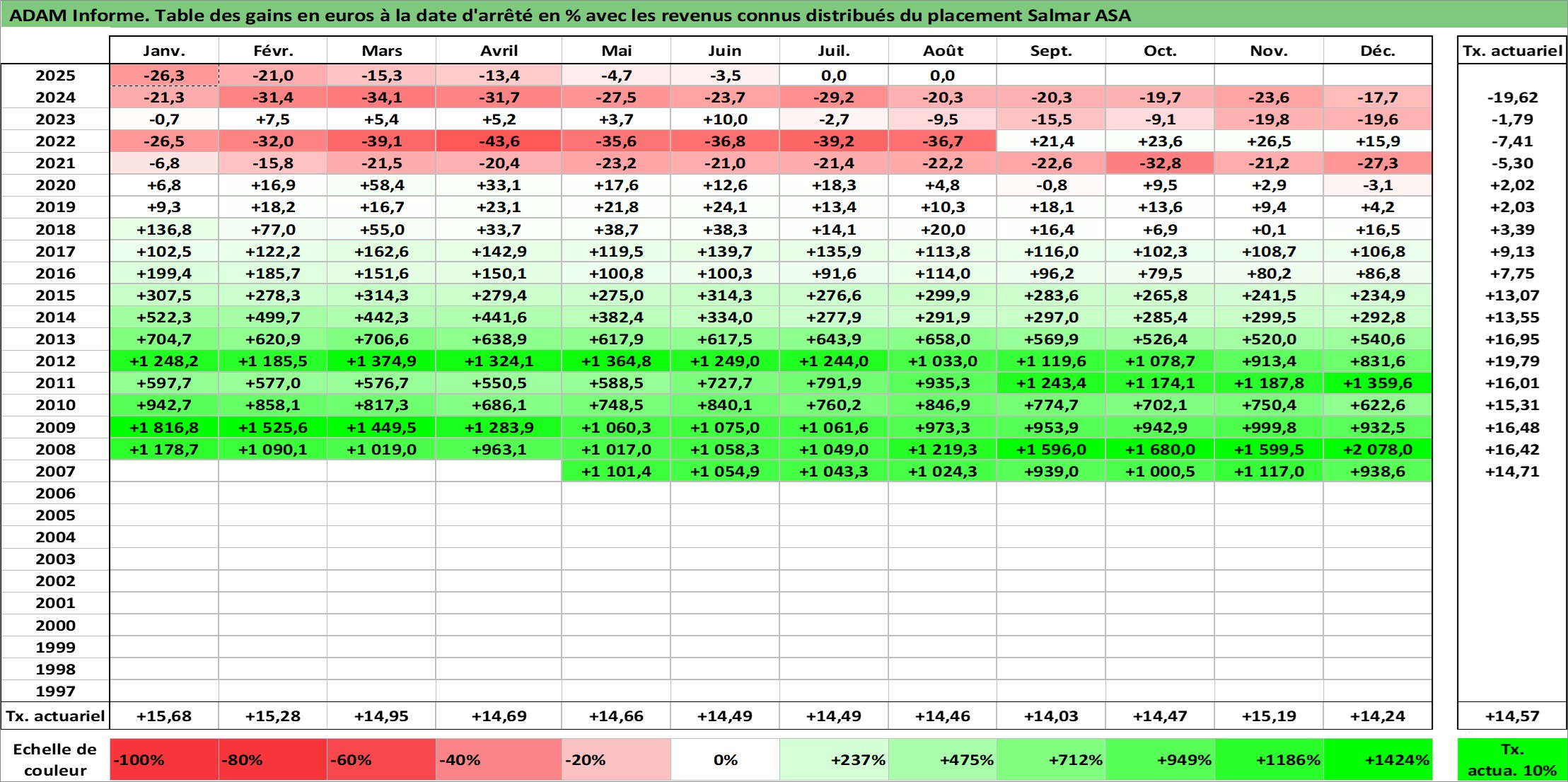Image resolution: width=1568 pixels, height=782 pixels.
Task: Click the Avril column header
Action: coord(499,51)
